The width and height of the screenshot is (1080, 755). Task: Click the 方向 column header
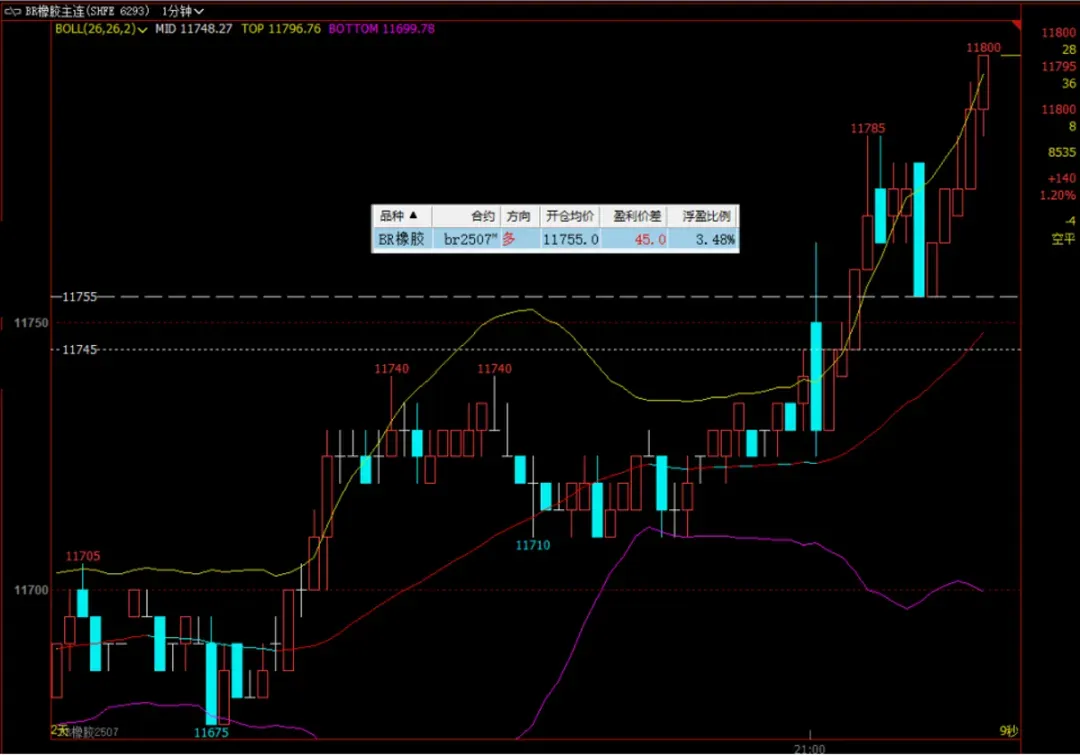point(519,216)
